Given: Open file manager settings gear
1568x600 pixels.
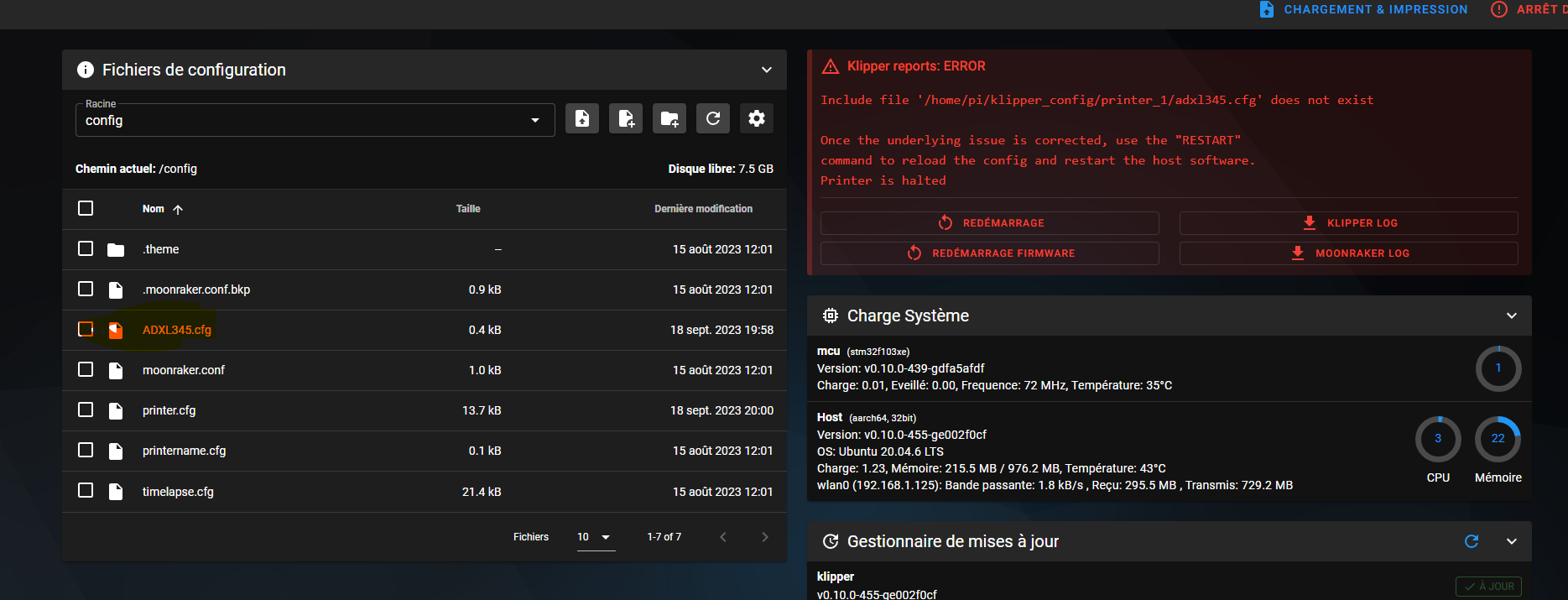Looking at the screenshot, I should [757, 119].
